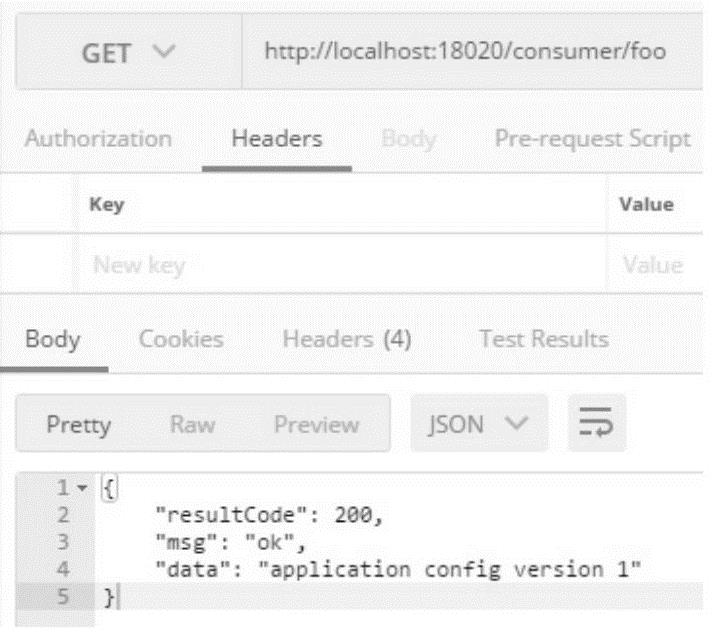Open the request Body tab

[x=408, y=139]
